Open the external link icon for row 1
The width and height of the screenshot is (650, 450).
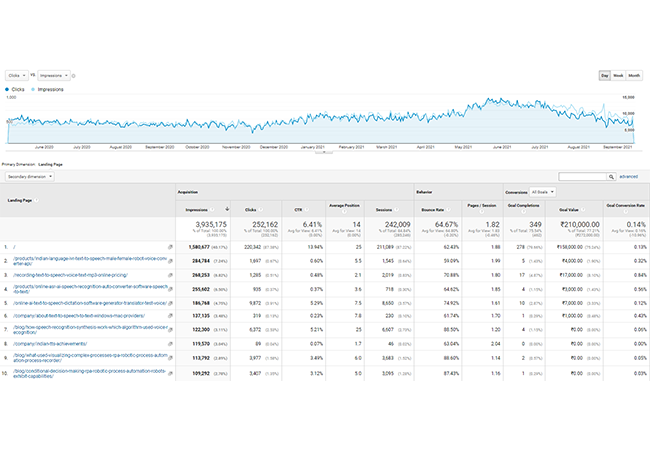pos(170,245)
